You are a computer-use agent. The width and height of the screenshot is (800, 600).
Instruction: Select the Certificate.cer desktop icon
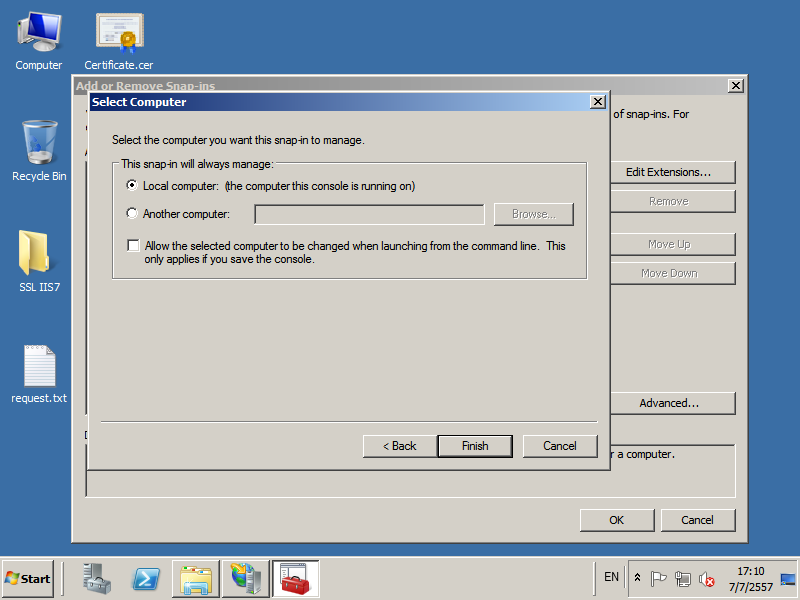pyautogui.click(x=119, y=40)
